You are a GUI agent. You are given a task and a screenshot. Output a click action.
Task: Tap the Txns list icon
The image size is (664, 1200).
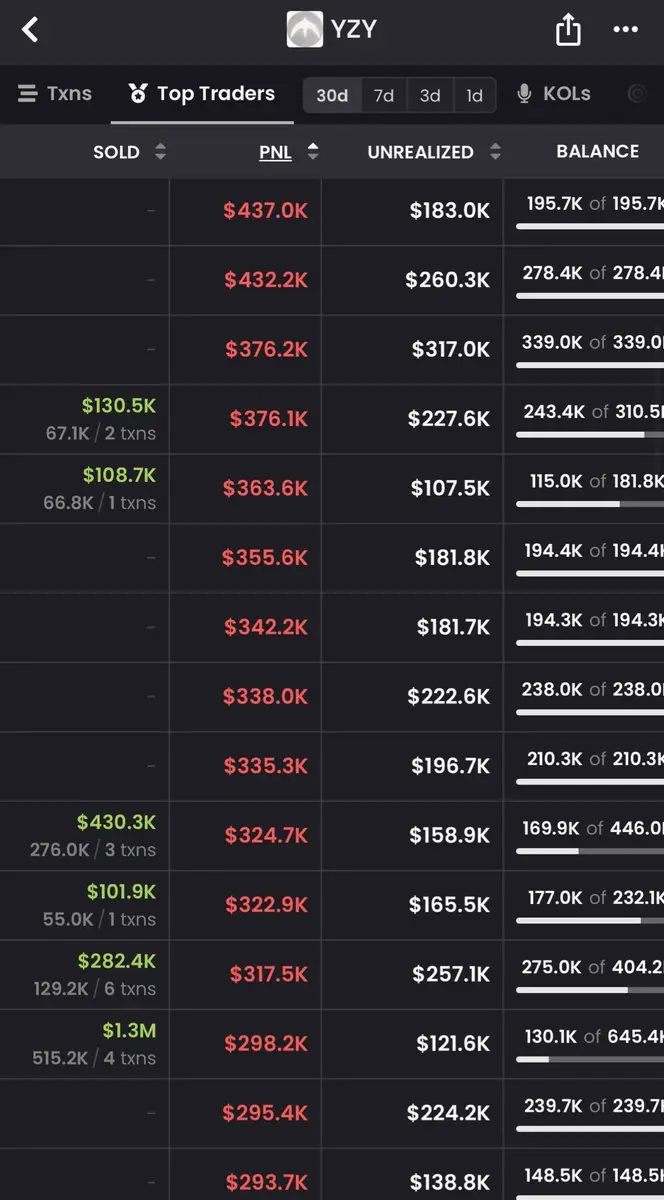pos(27,94)
